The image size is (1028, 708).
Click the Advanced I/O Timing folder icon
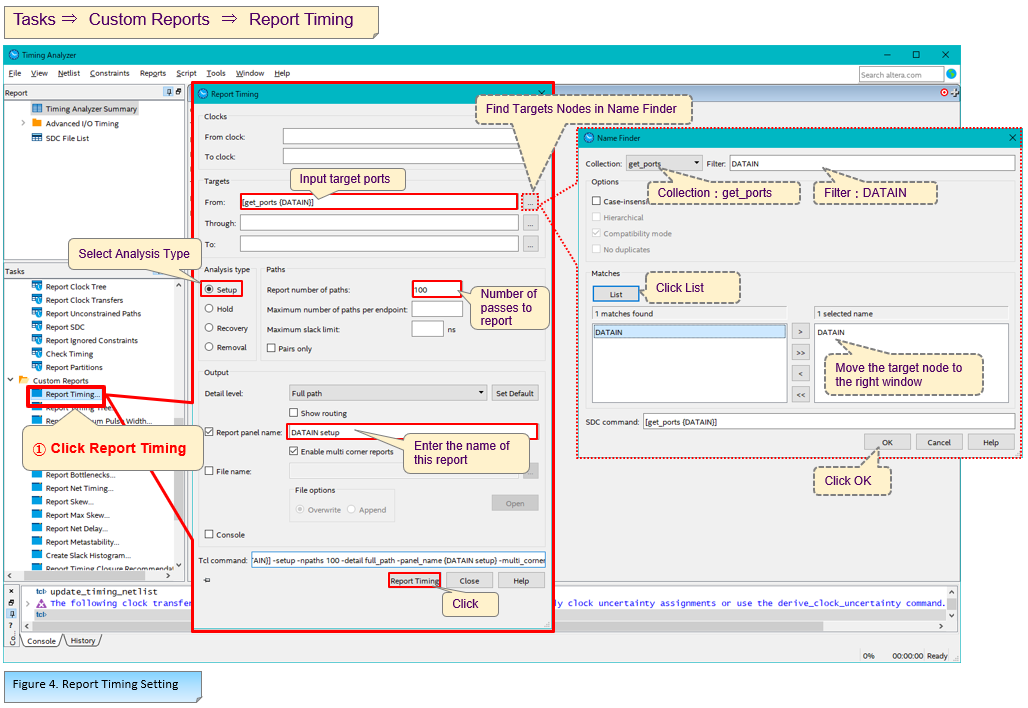pos(37,124)
